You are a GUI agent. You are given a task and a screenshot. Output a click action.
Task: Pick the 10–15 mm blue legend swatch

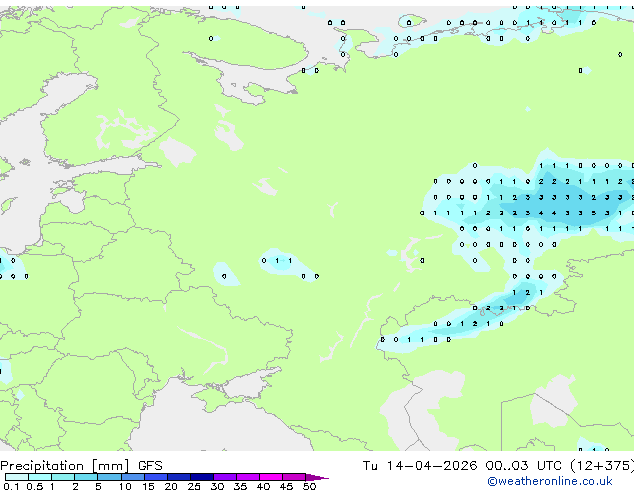[x=132, y=477]
